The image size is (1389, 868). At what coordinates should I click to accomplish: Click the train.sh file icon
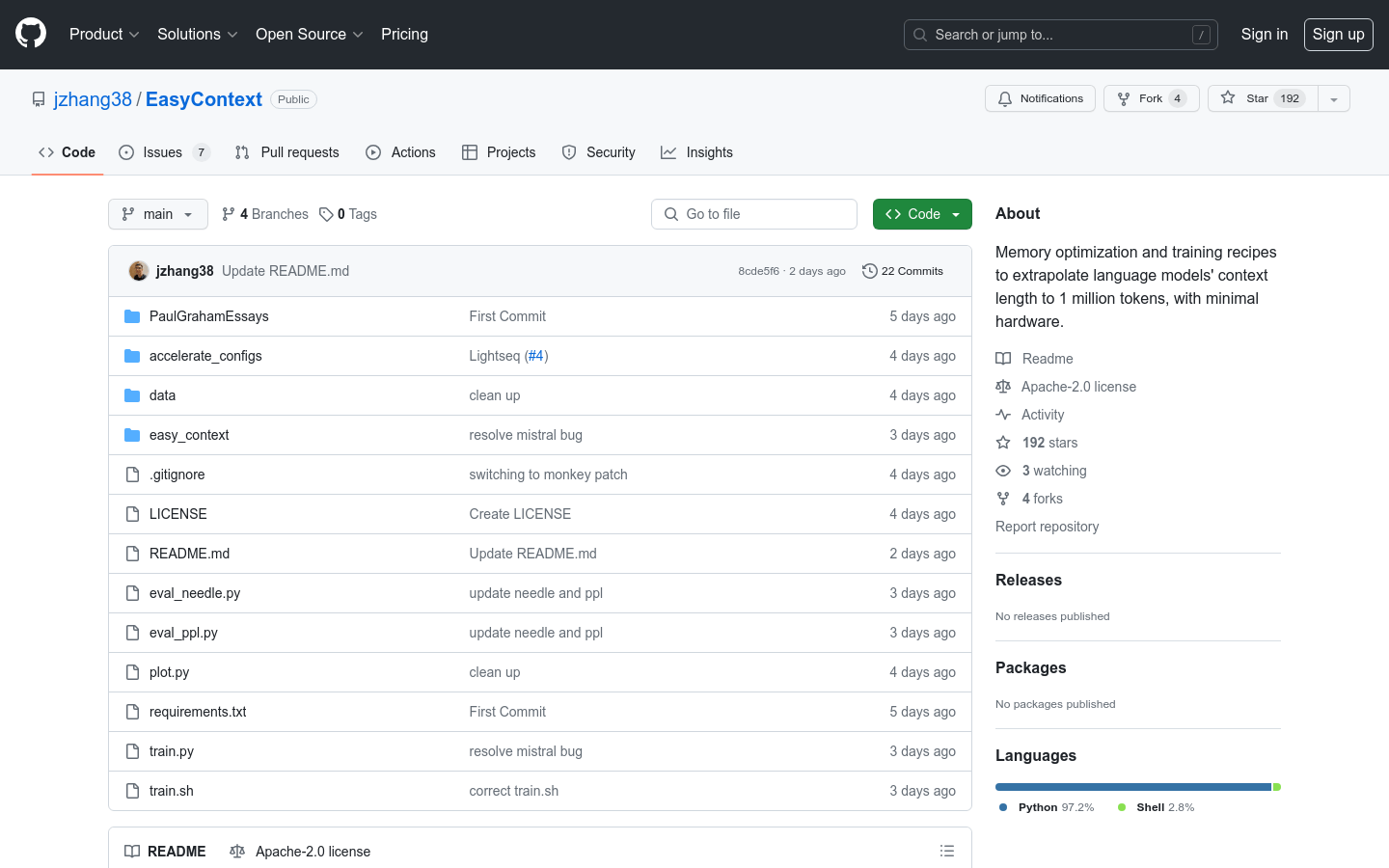coord(132,791)
